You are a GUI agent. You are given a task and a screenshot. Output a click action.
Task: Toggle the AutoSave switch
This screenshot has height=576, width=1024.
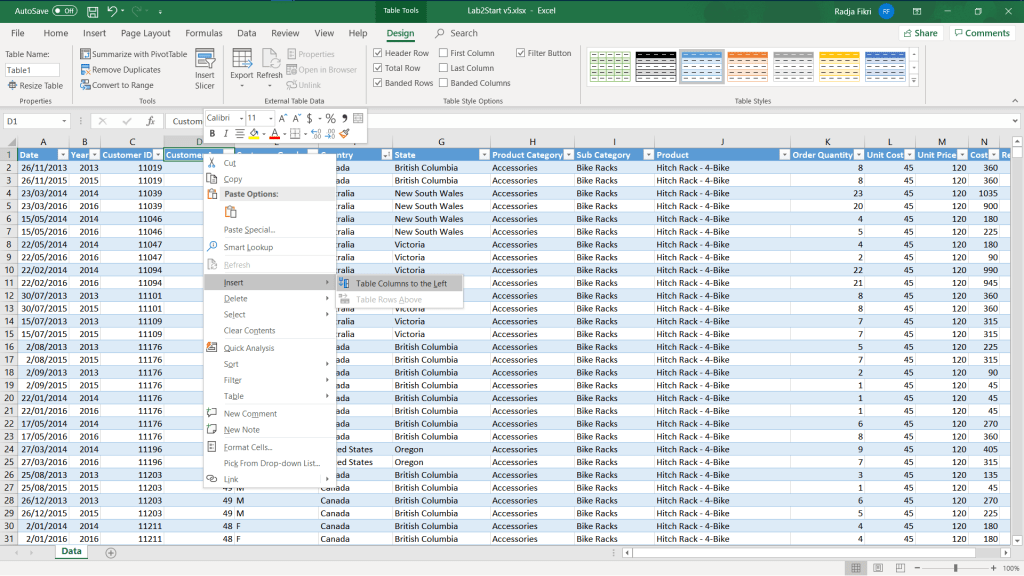64,11
